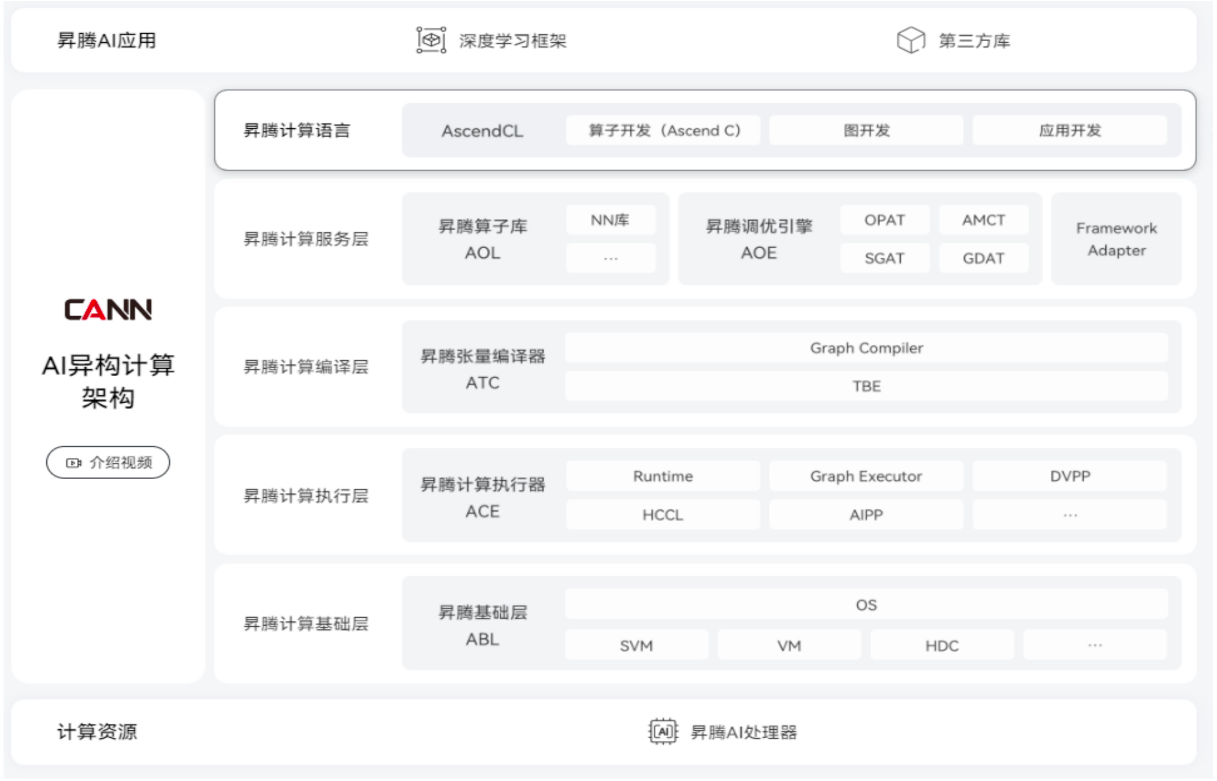Click the video icon in 介绍视频 button
Image resolution: width=1217 pixels, height=781 pixels.
[72, 463]
